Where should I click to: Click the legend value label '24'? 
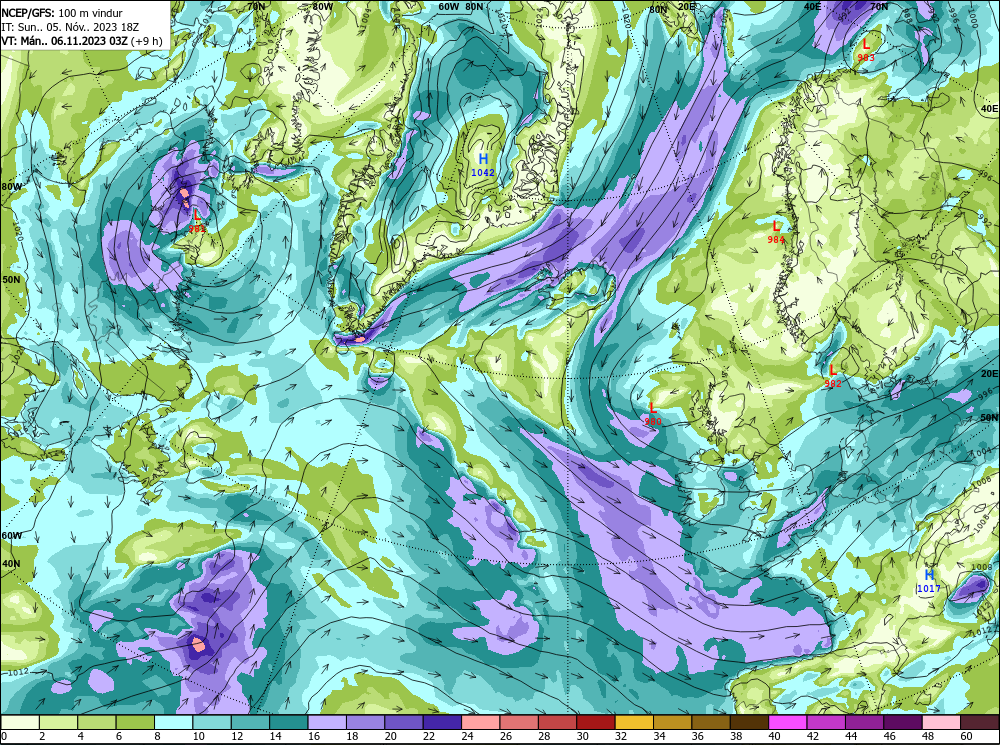tap(467, 737)
